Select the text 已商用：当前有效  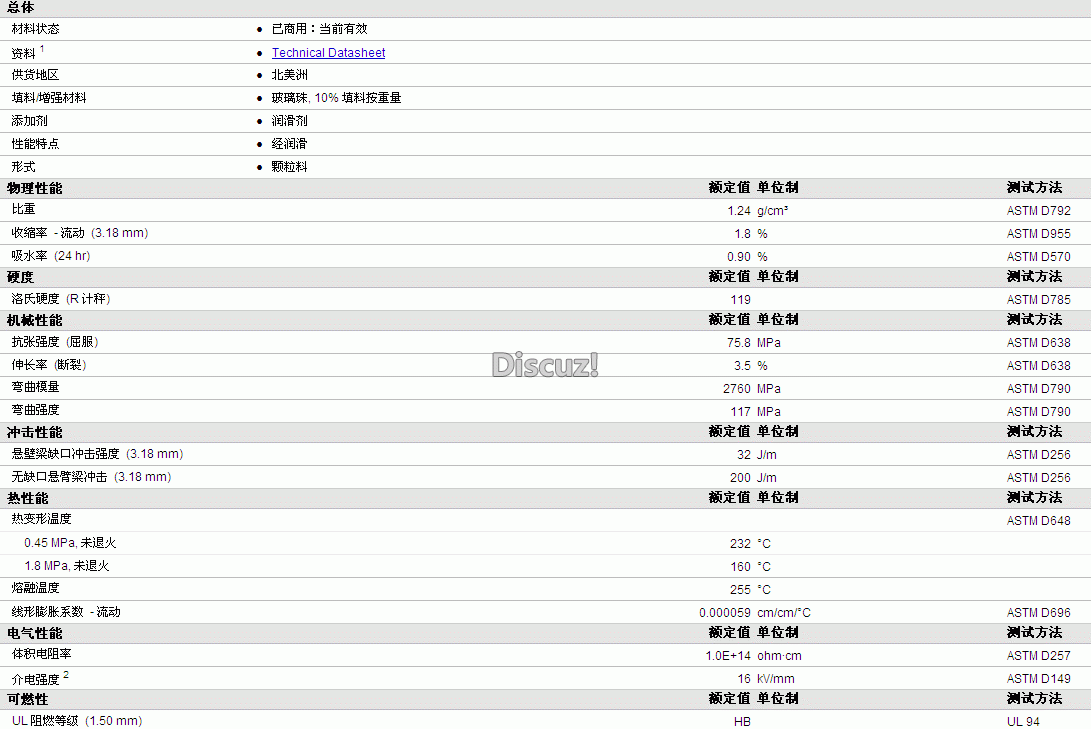click(x=319, y=29)
